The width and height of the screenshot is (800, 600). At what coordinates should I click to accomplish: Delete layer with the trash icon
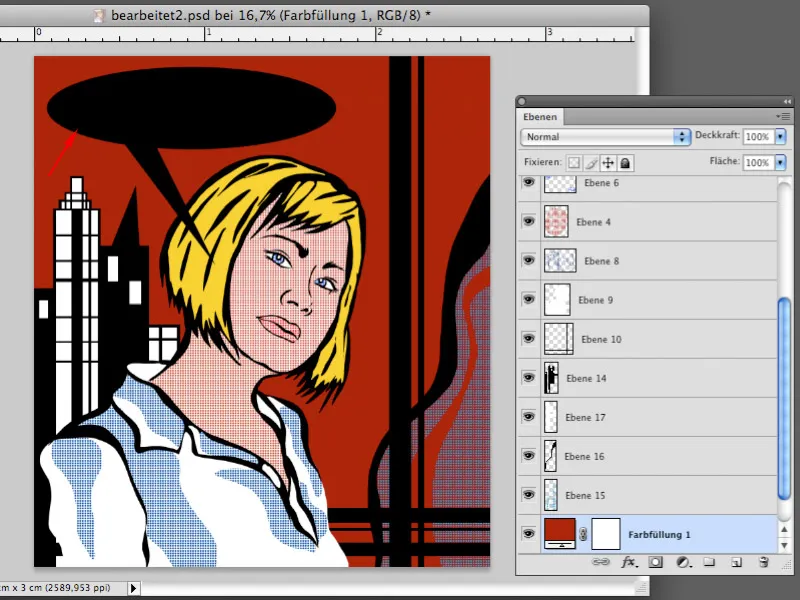(763, 562)
